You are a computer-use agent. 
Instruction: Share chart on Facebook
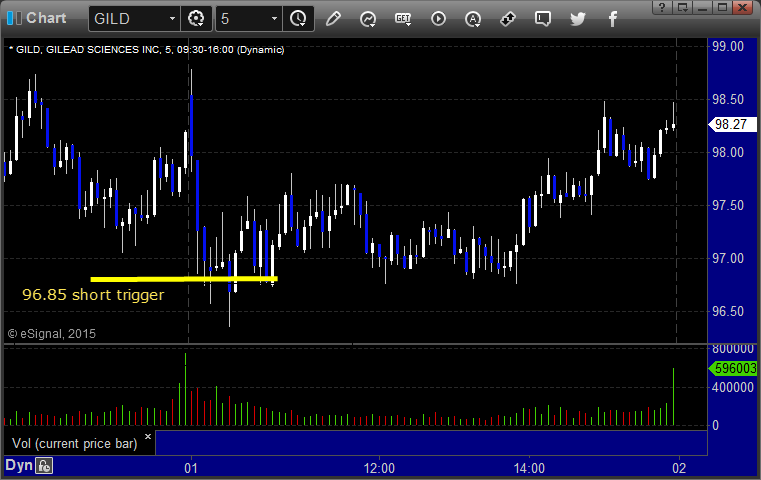[613, 19]
